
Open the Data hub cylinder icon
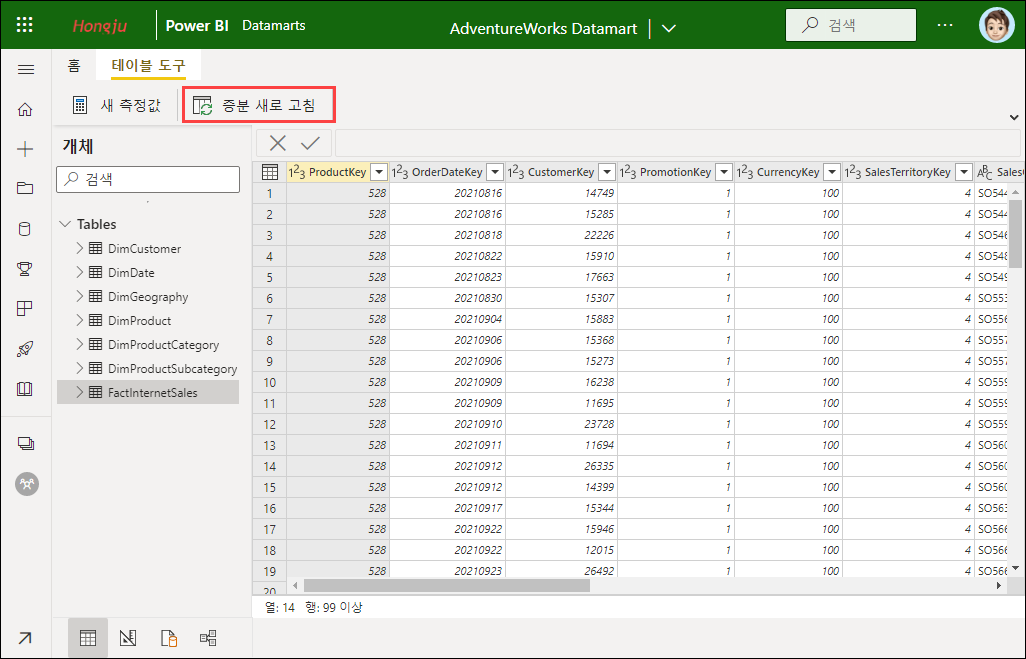[x=24, y=229]
